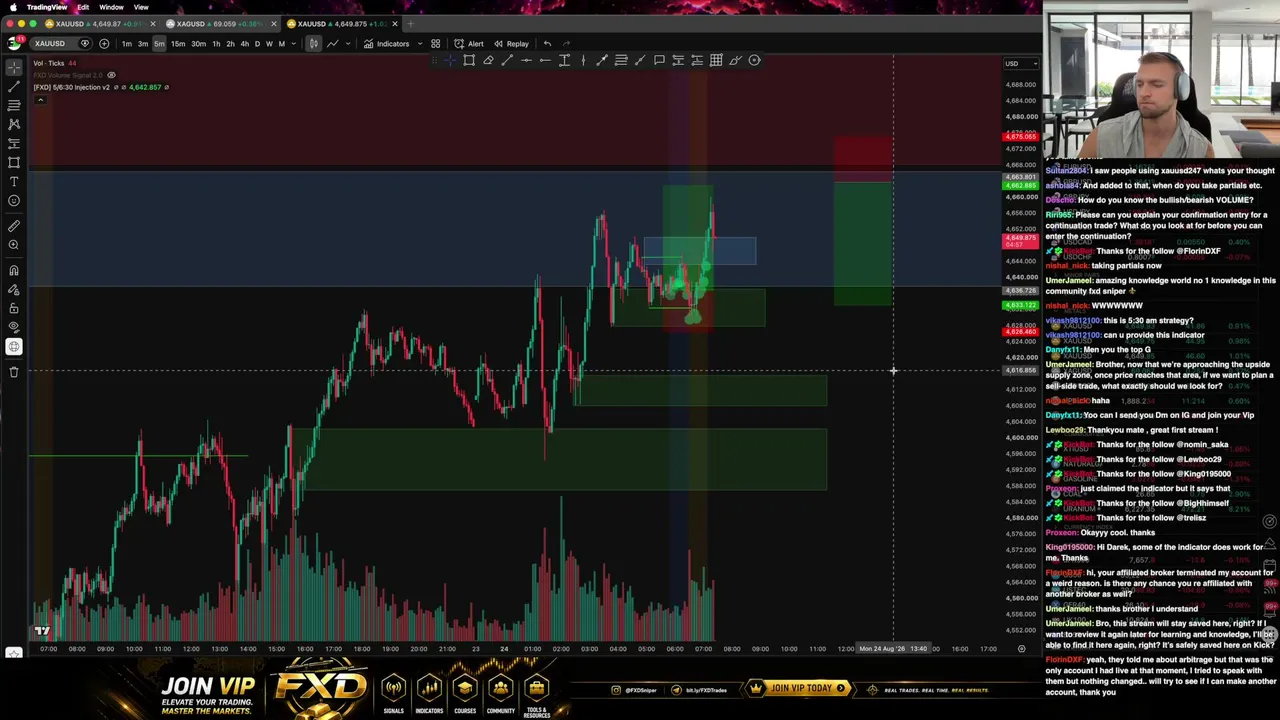Image resolution: width=1280 pixels, height=720 pixels.
Task: Expand the line chart style dropdown arrow
Action: coord(347,44)
